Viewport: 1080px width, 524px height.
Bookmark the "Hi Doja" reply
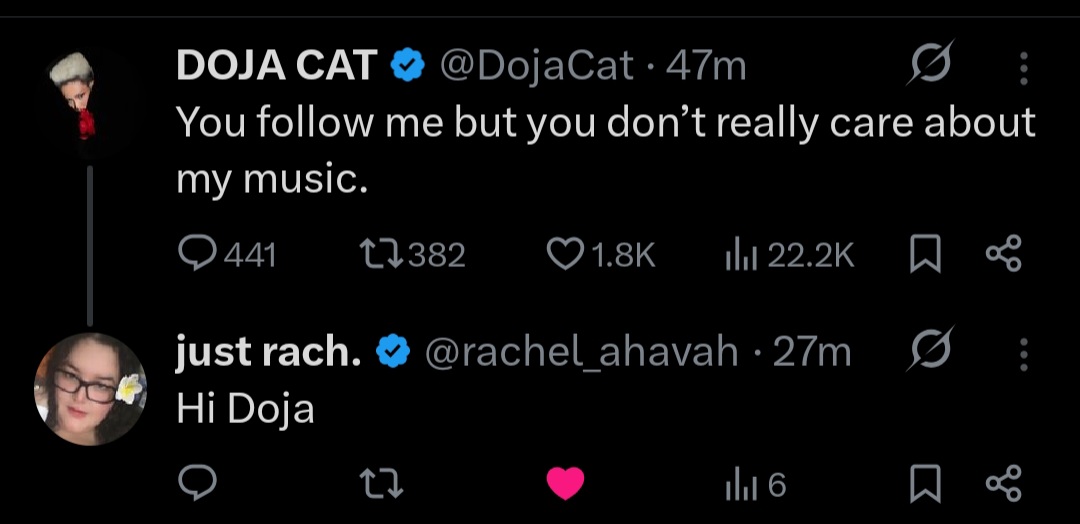925,485
